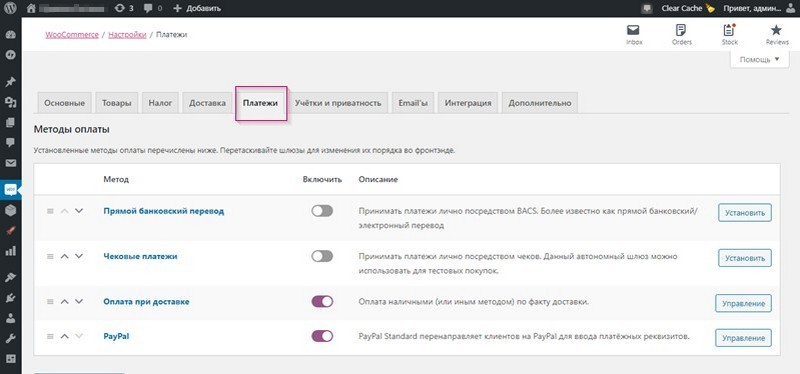Open the Posts pushpin icon in sidebar
The width and height of the screenshot is (800, 374).
point(11,82)
